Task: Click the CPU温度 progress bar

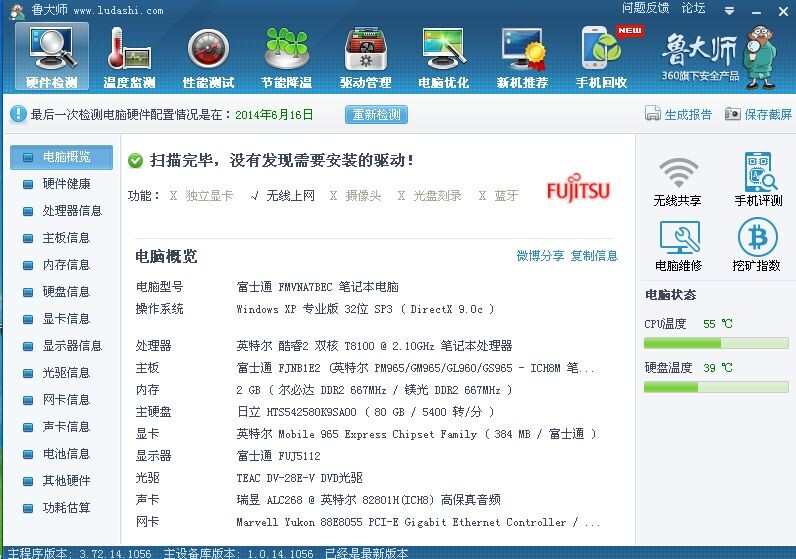Action: pyautogui.click(x=716, y=343)
